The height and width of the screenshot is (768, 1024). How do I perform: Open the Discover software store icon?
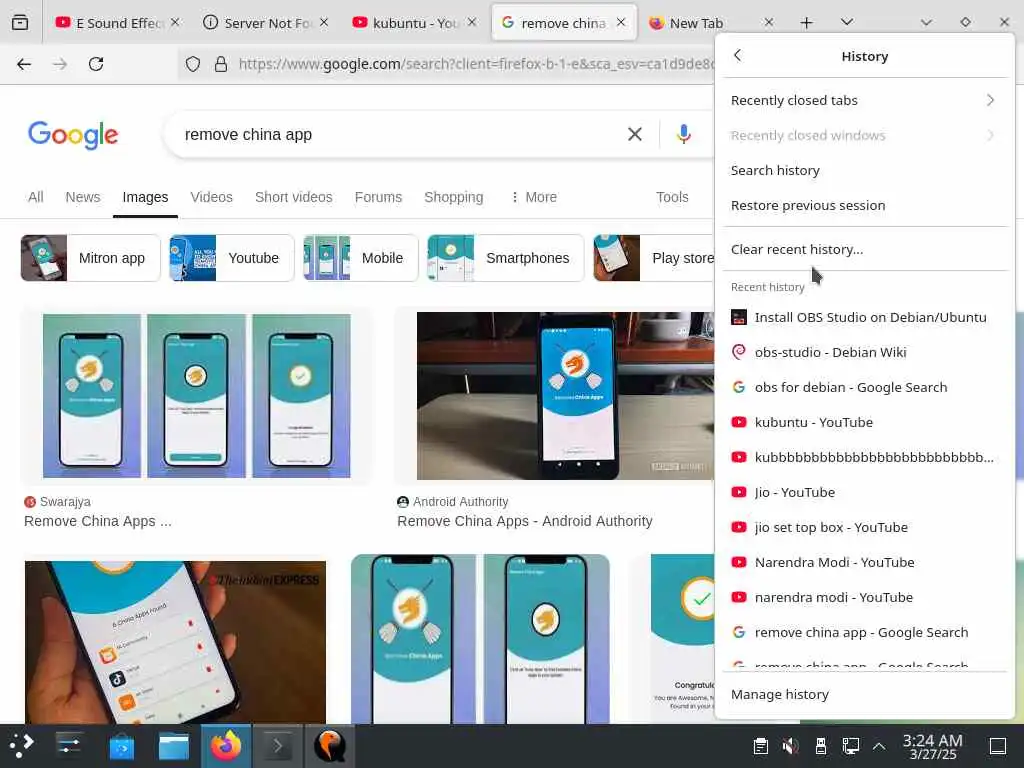121,746
